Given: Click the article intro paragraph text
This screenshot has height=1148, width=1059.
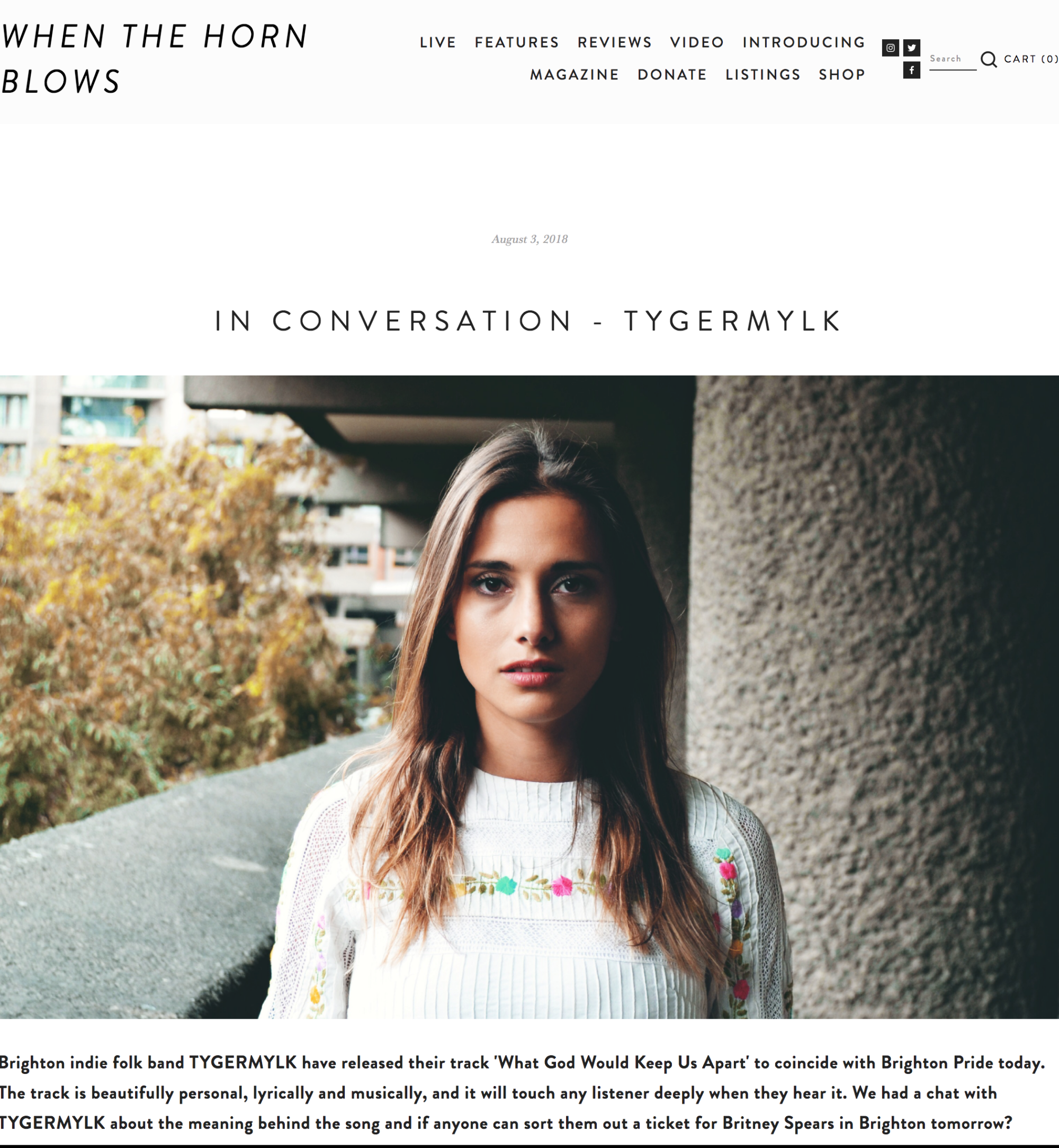Looking at the screenshot, I should [523, 1093].
